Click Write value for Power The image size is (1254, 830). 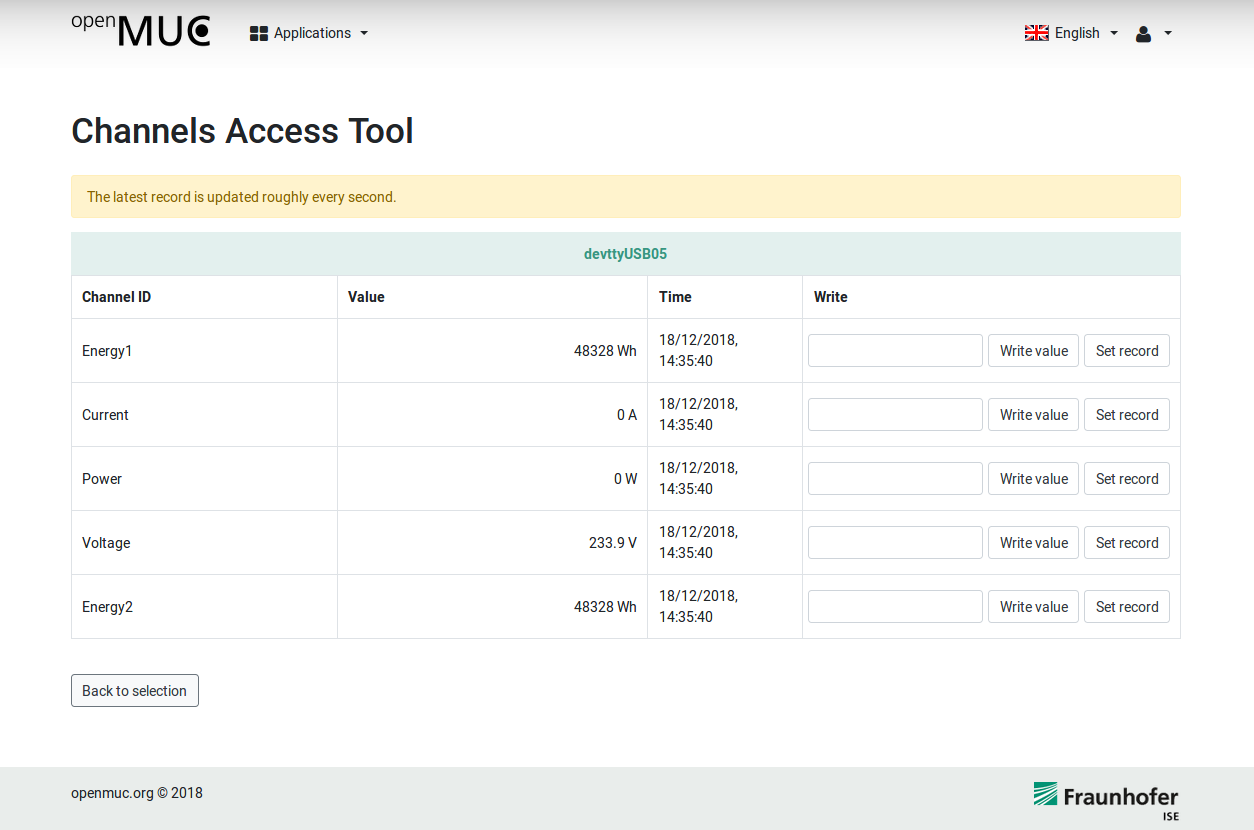(x=1033, y=478)
